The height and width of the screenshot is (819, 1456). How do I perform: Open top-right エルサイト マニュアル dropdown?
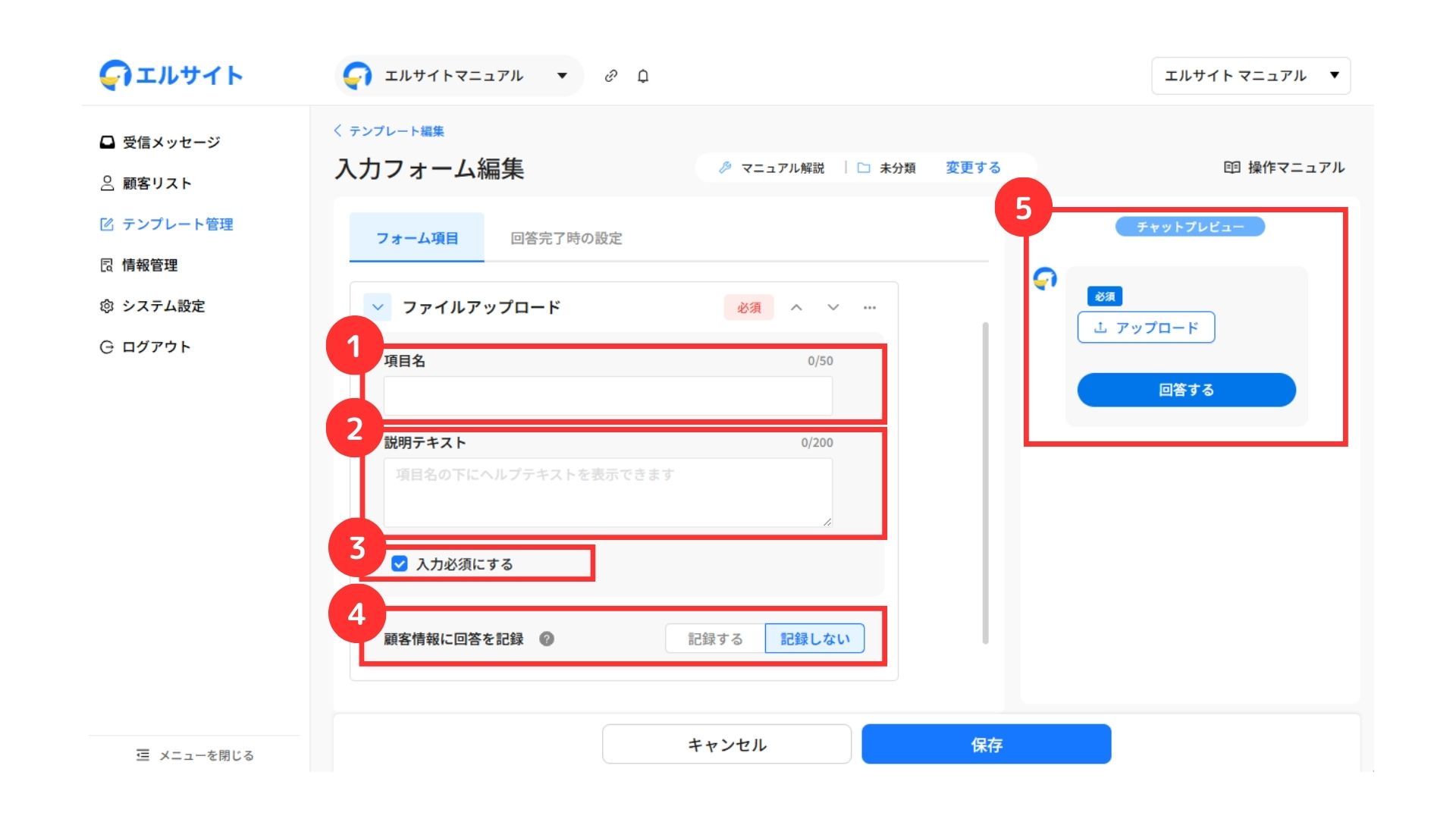pos(1250,76)
